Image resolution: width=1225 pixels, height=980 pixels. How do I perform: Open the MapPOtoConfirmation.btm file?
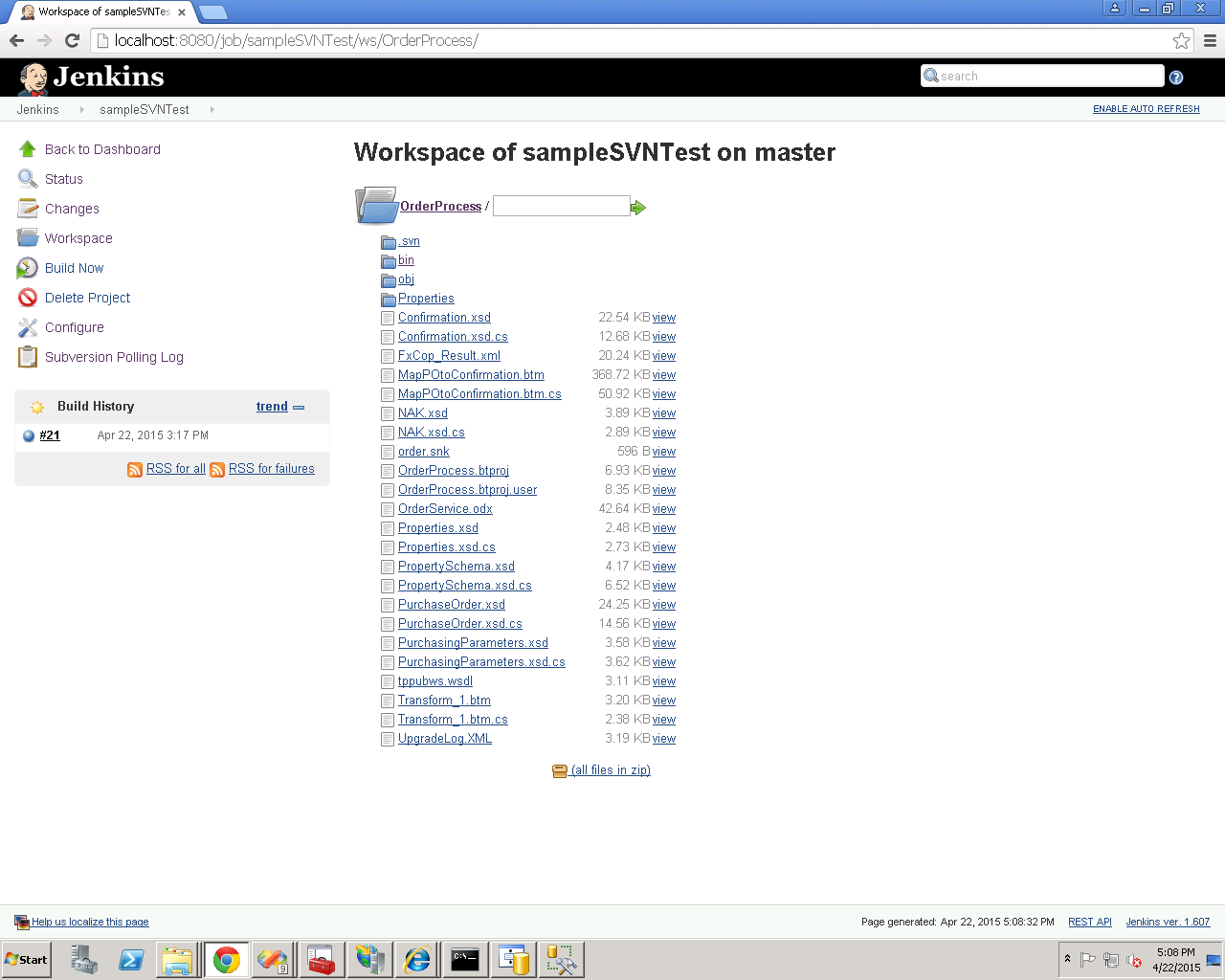pos(471,375)
